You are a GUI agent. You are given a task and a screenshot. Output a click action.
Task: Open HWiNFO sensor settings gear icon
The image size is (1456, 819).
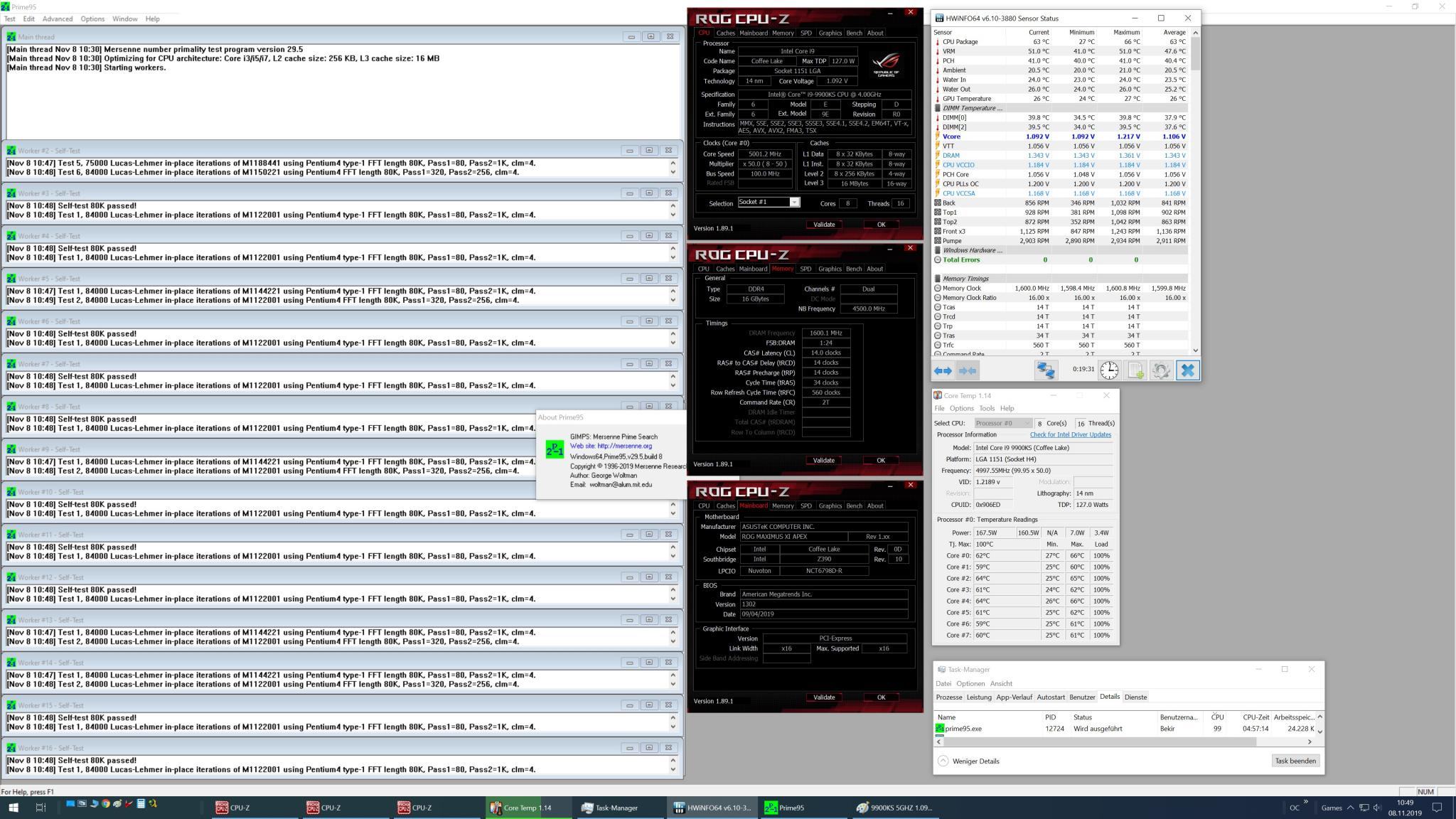click(1161, 370)
